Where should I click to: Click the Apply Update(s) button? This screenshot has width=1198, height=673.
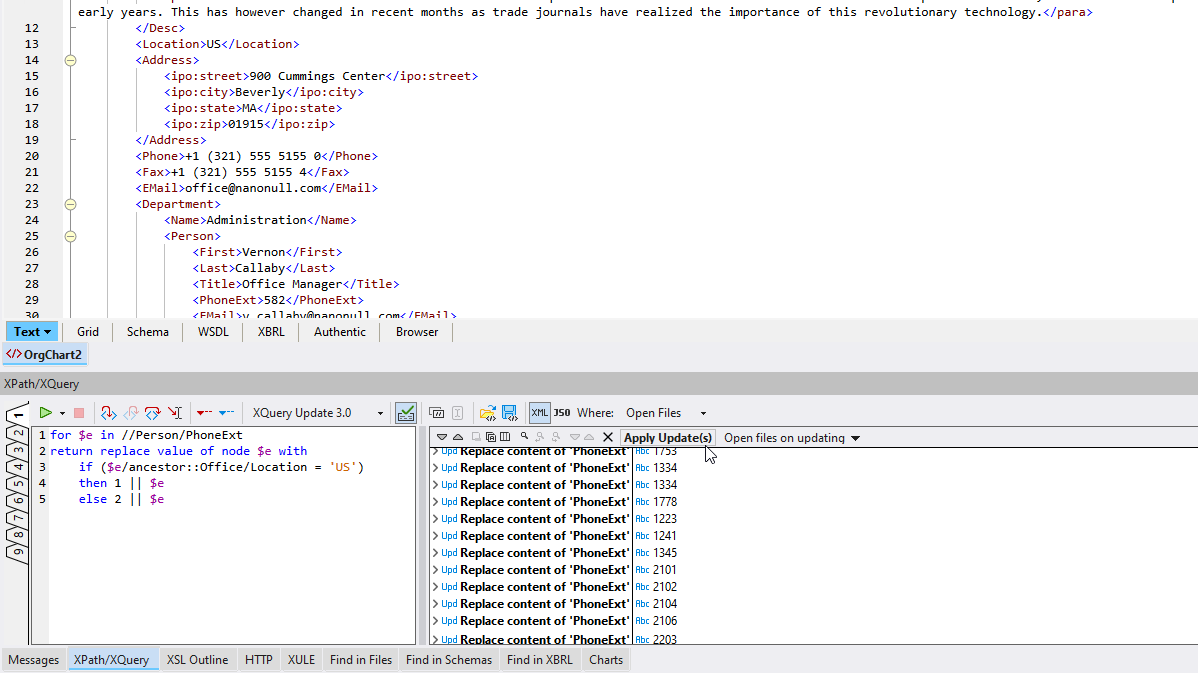667,437
